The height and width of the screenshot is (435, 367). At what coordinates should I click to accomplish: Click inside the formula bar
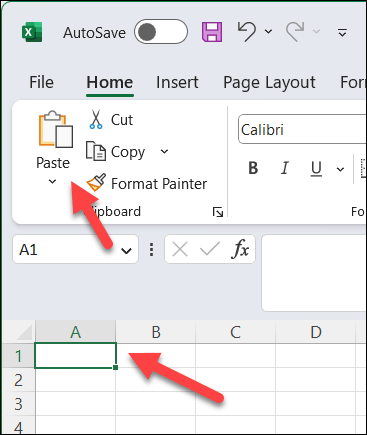(x=314, y=273)
